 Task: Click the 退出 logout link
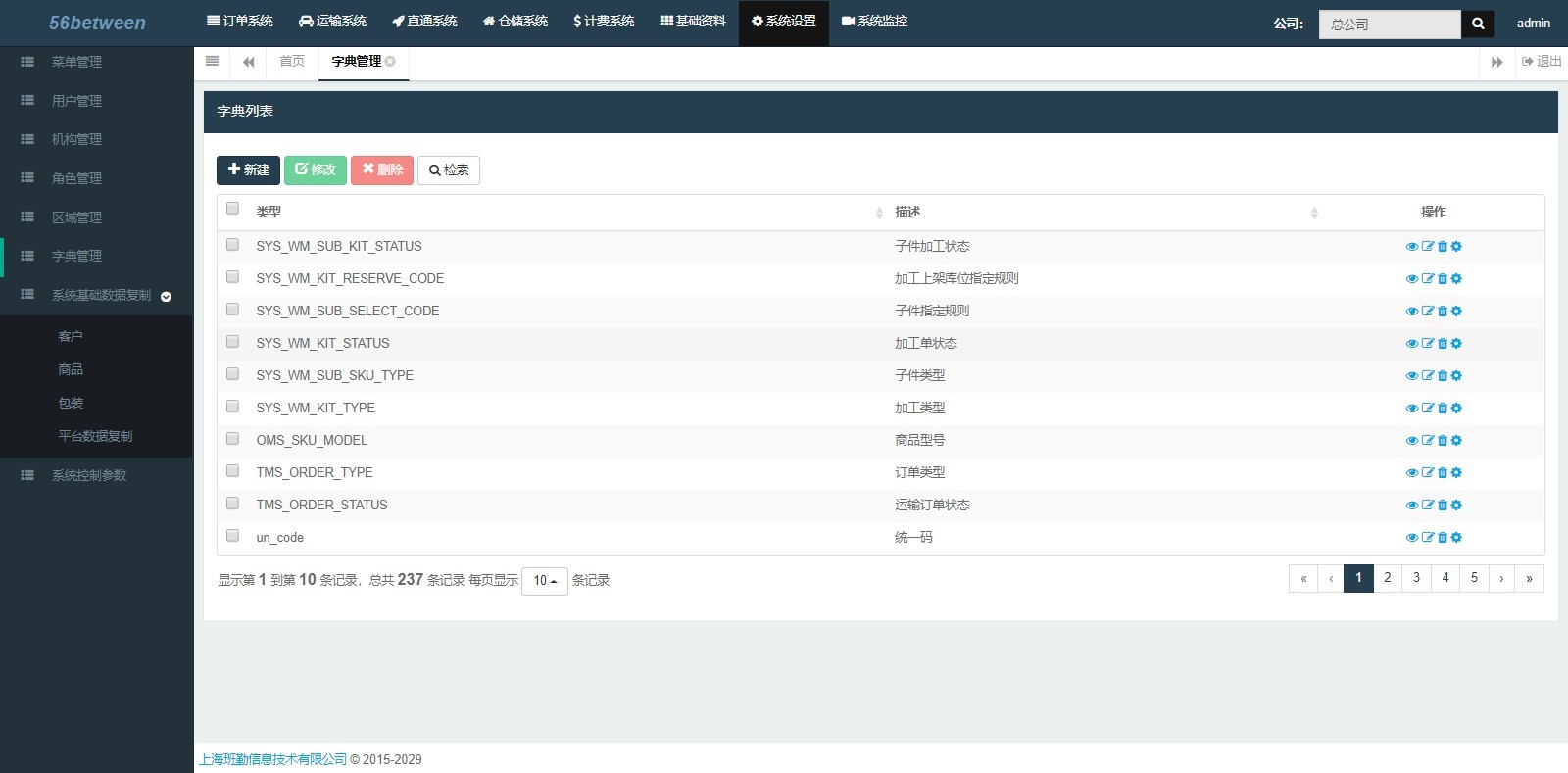click(x=1542, y=62)
